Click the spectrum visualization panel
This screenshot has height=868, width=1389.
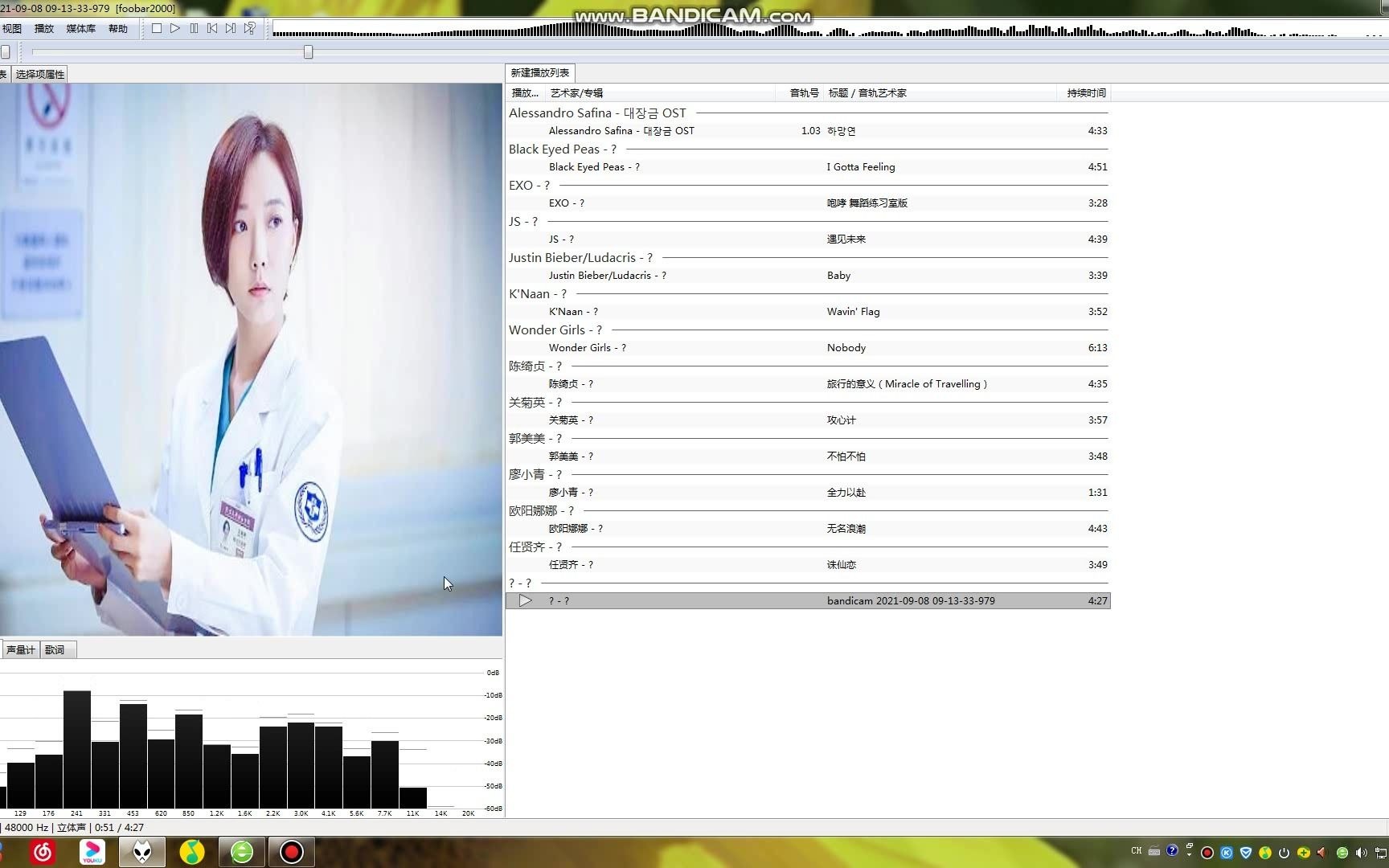pyautogui.click(x=251, y=739)
